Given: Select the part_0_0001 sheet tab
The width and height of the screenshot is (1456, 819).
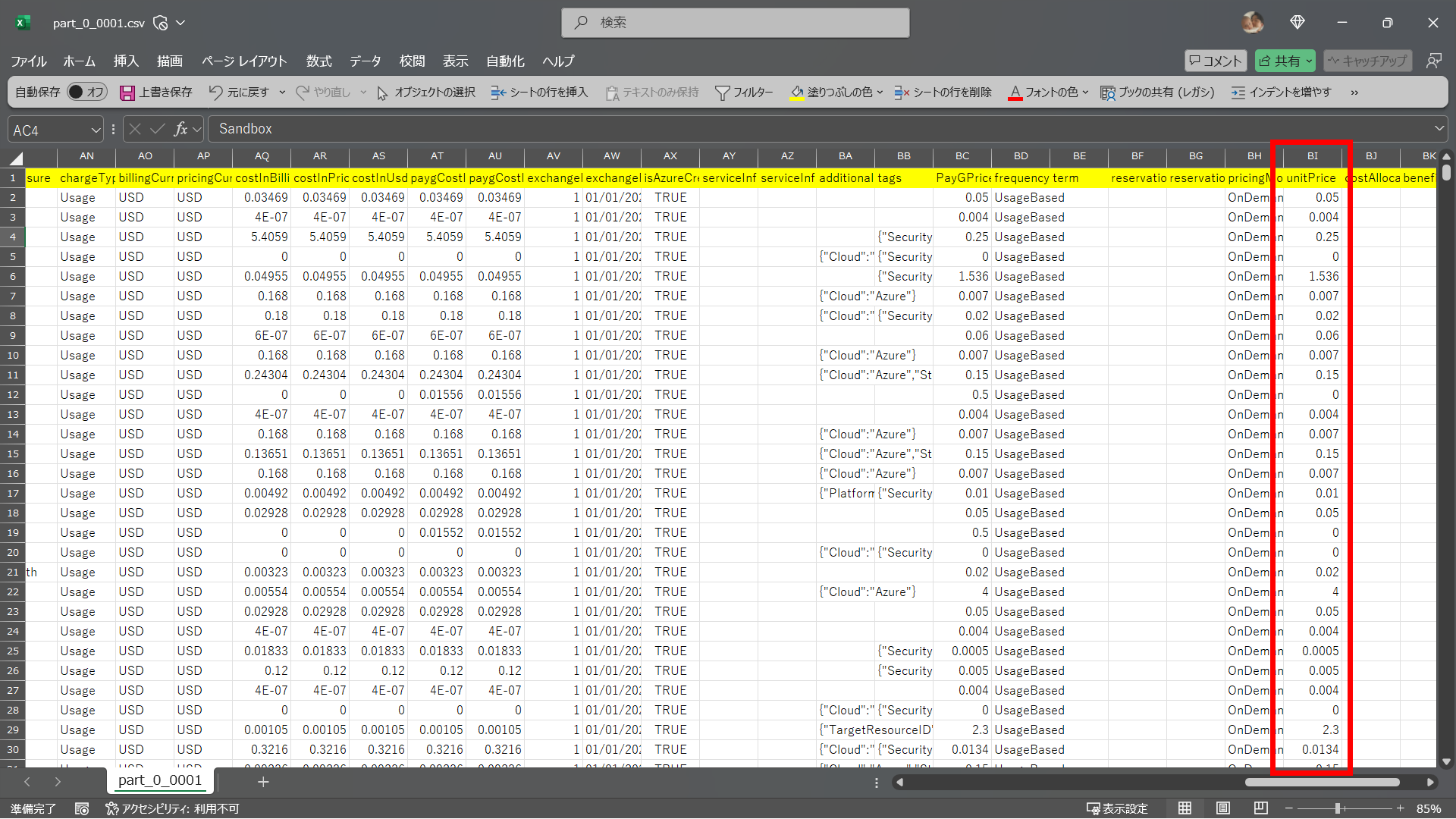Looking at the screenshot, I should click(x=159, y=780).
